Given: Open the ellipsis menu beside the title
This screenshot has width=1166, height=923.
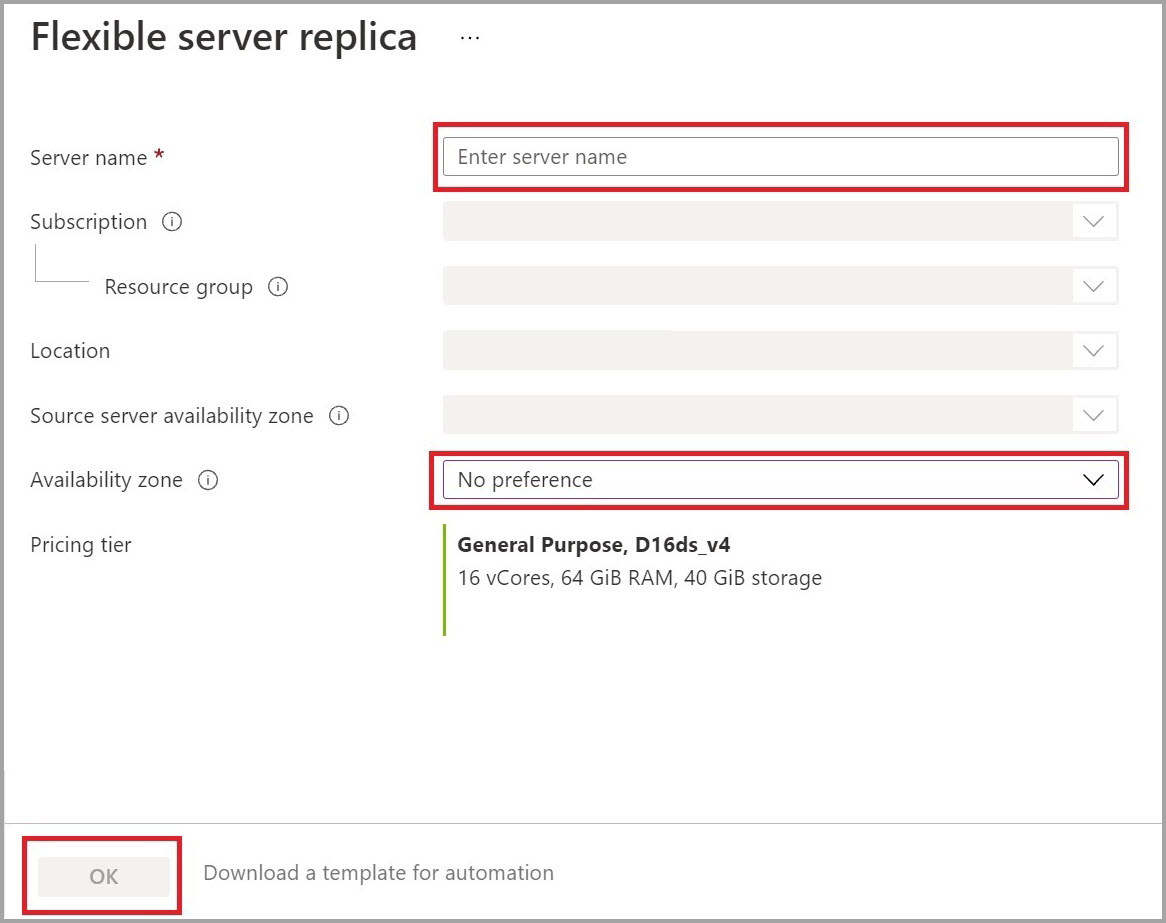Looking at the screenshot, I should 469,35.
